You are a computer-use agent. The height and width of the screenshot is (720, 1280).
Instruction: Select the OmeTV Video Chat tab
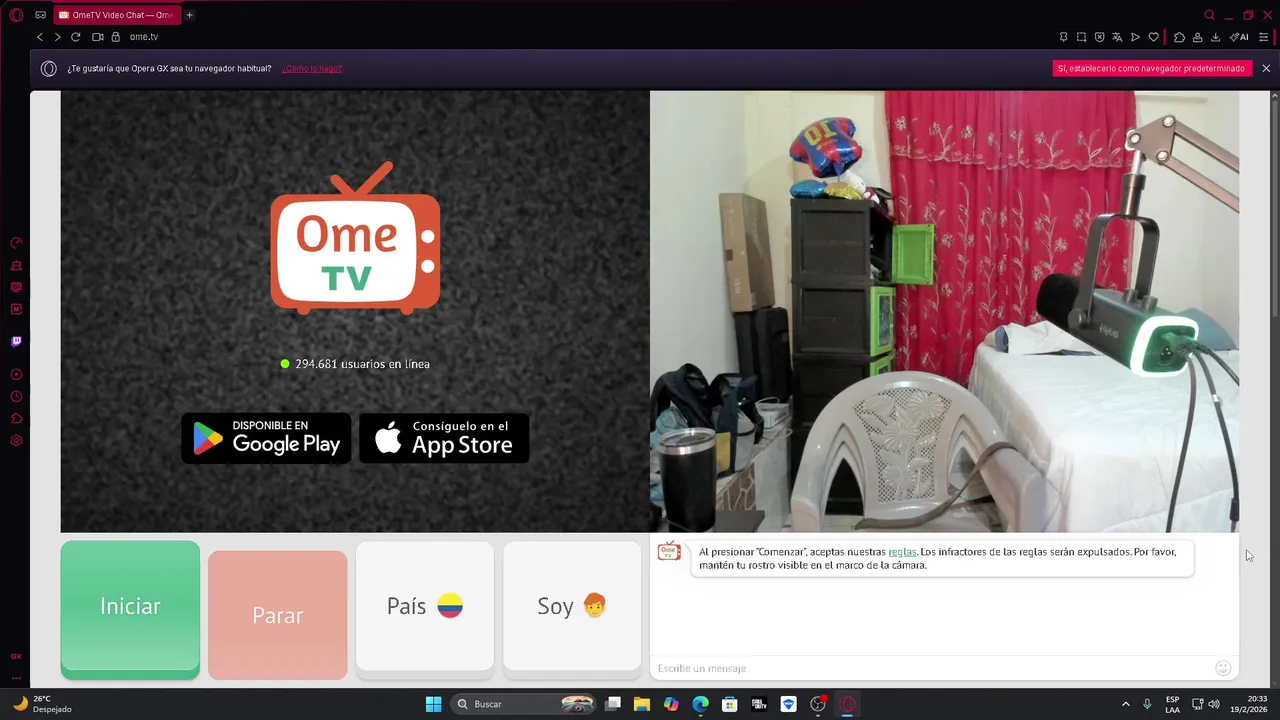point(117,15)
